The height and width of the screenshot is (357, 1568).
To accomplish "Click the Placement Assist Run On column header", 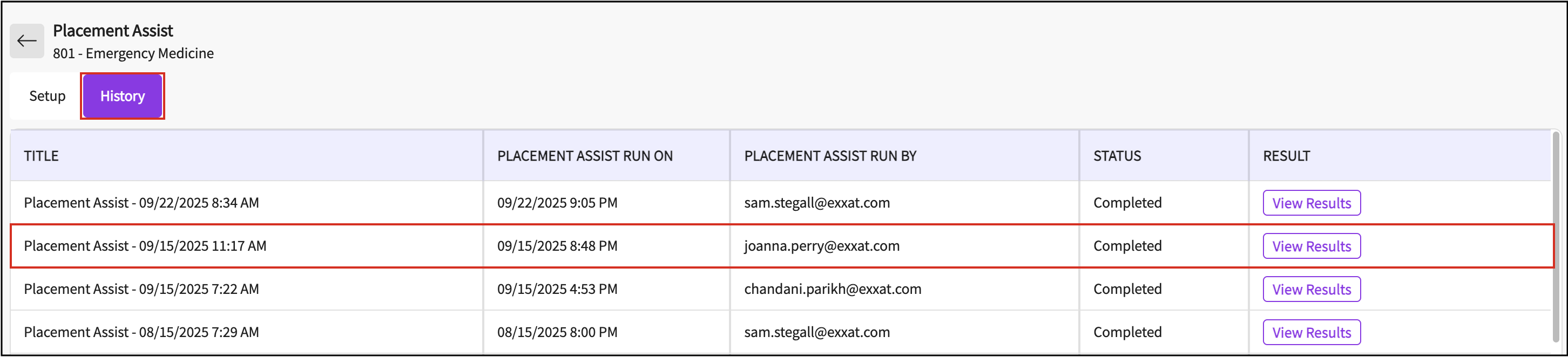I will (584, 156).
